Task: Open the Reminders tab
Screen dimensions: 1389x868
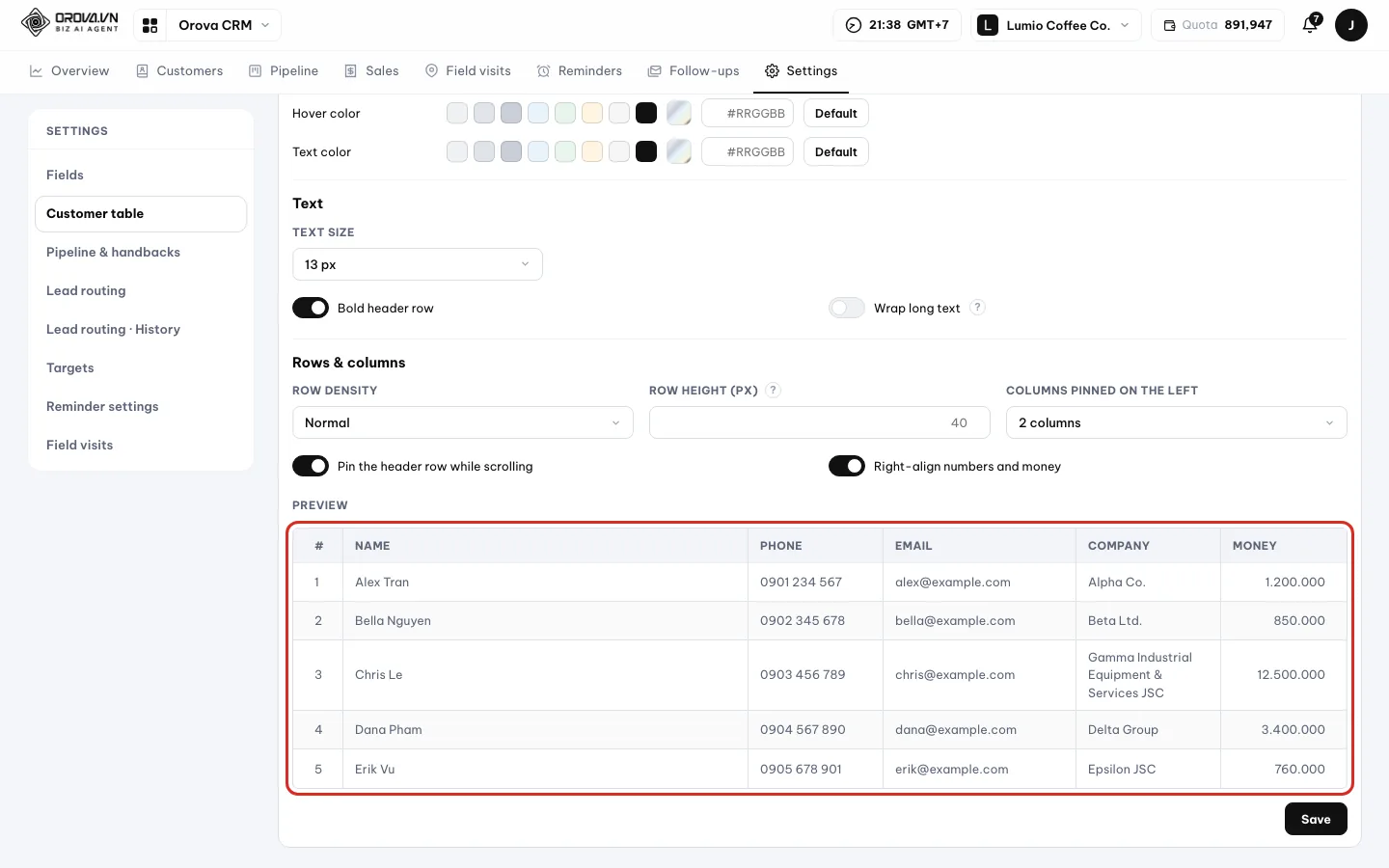Action: (x=580, y=70)
